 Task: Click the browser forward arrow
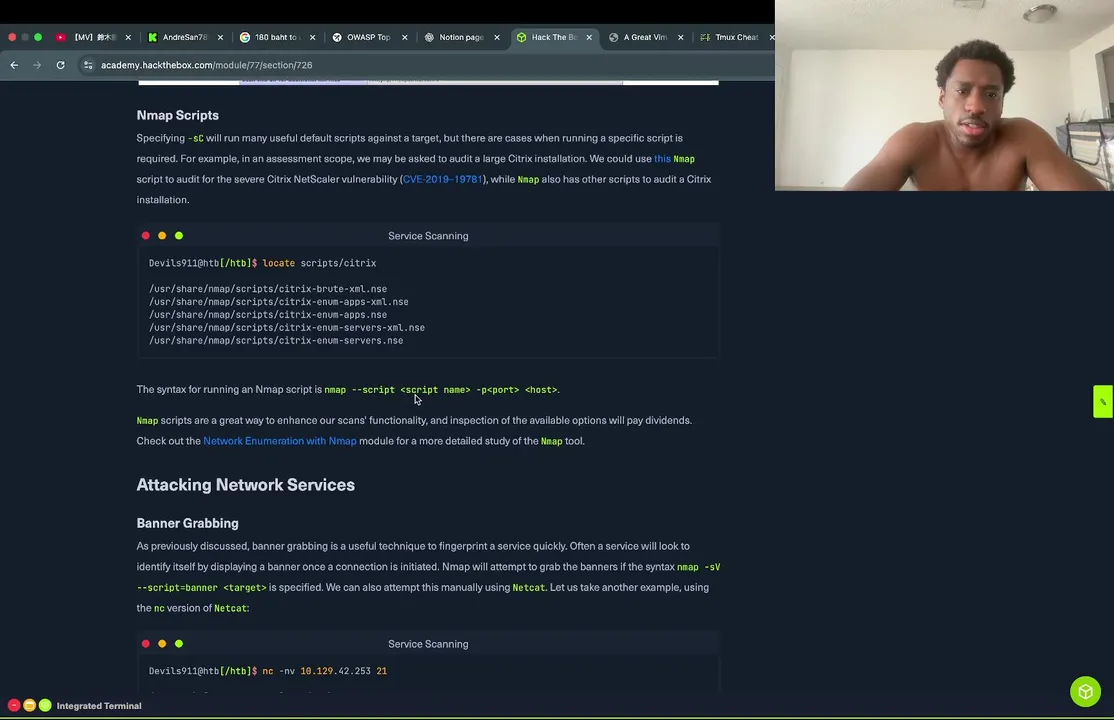37,65
